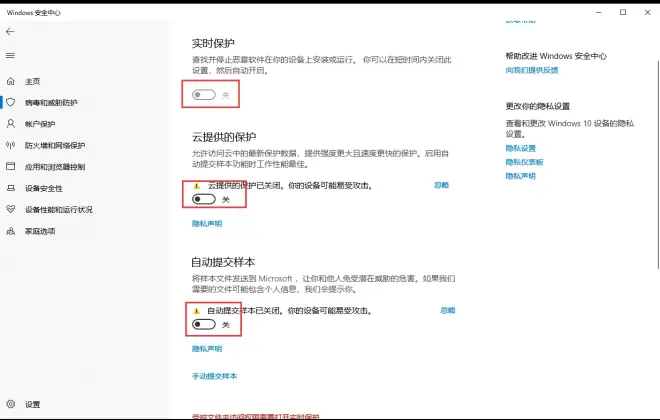The image size is (660, 420).
Task: Click the laptop icon for 设备安全性
Action: [x=11, y=188]
